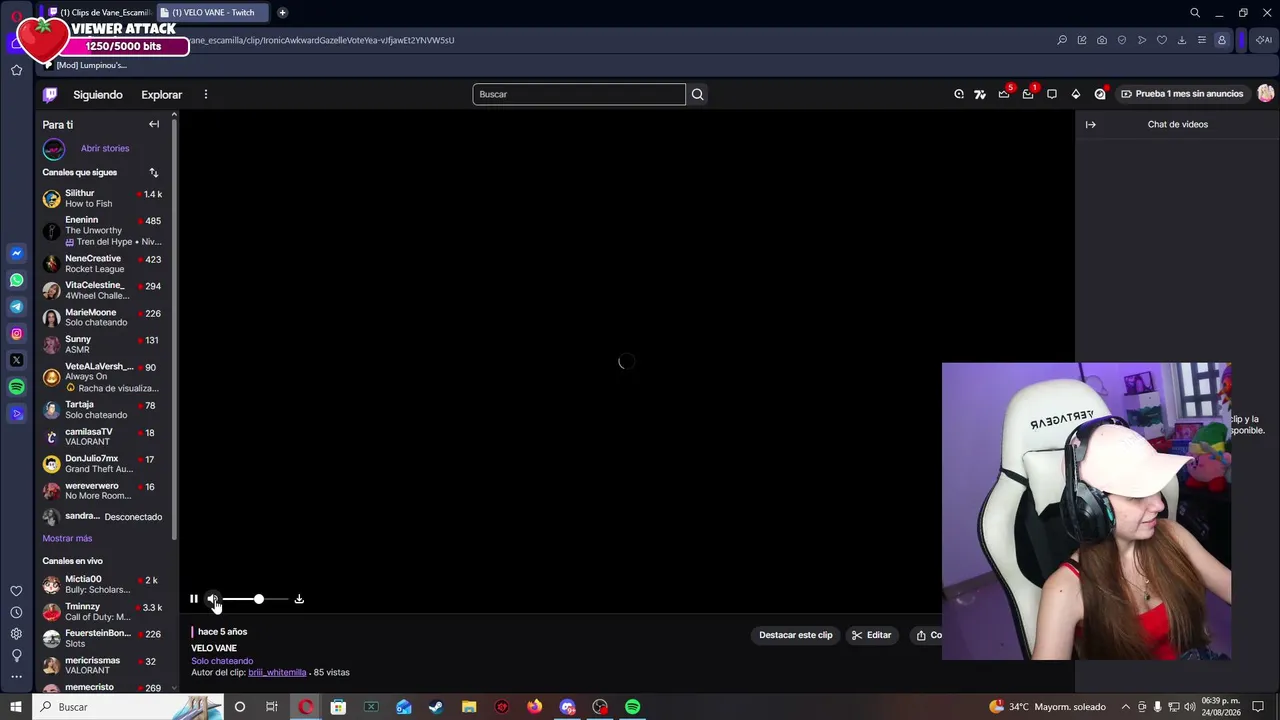
Task: Open X (Twitter) in the Opera sidebar
Action: coord(16,360)
